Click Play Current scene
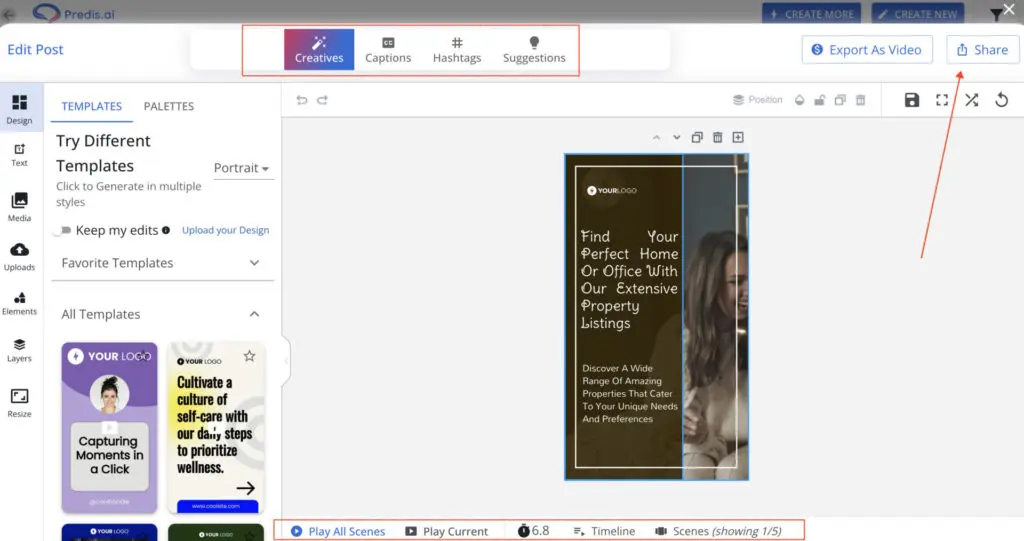 [447, 531]
